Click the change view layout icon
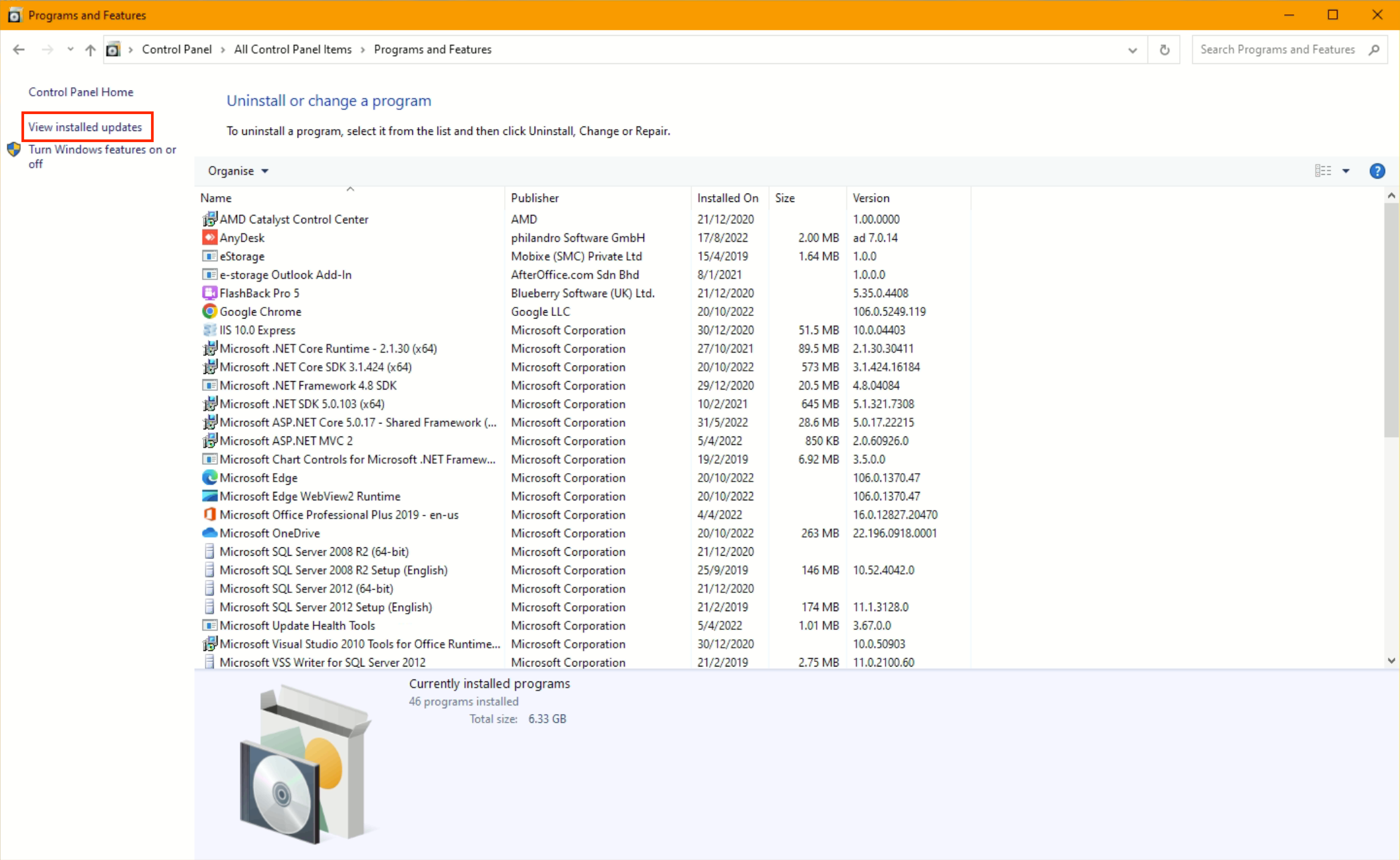 click(x=1323, y=171)
